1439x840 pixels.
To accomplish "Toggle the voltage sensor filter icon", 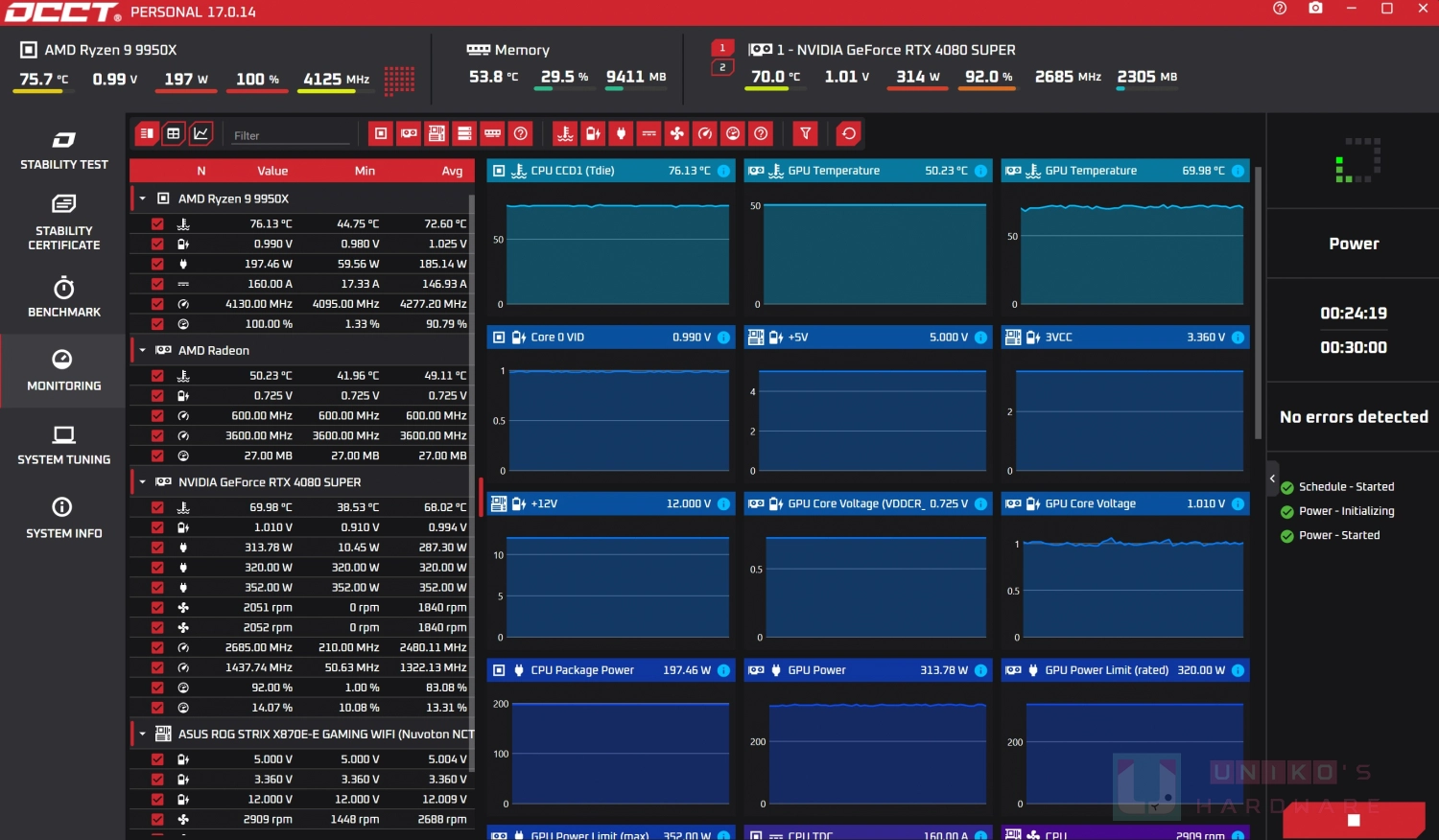I will [593, 133].
